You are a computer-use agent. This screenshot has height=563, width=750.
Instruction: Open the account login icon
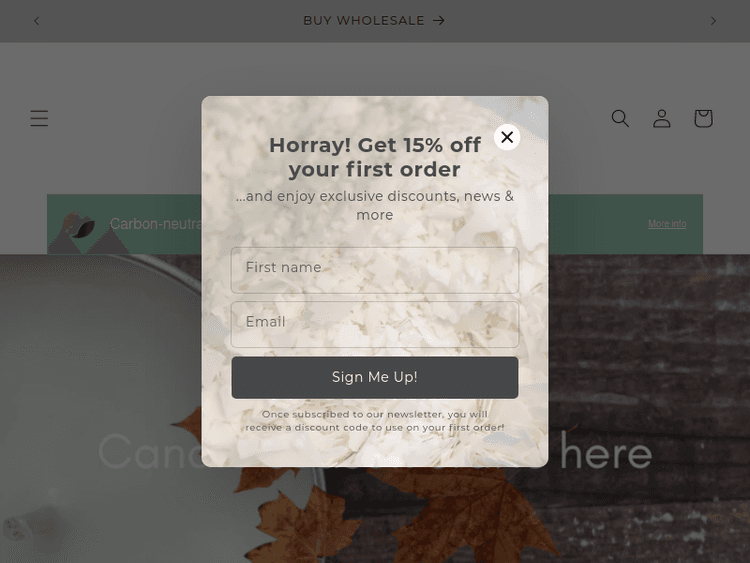(662, 118)
